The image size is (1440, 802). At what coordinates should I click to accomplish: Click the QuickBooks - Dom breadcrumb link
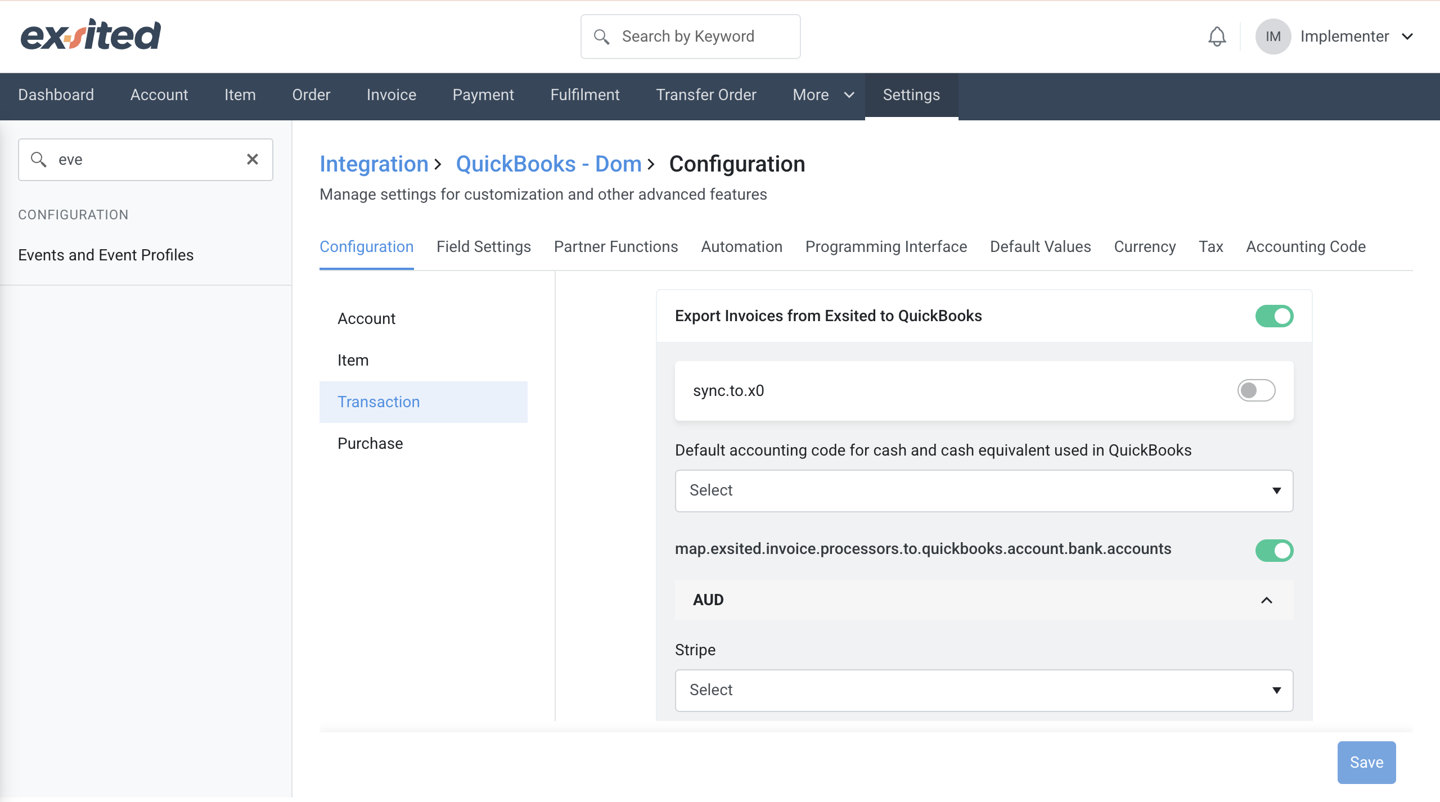[549, 164]
